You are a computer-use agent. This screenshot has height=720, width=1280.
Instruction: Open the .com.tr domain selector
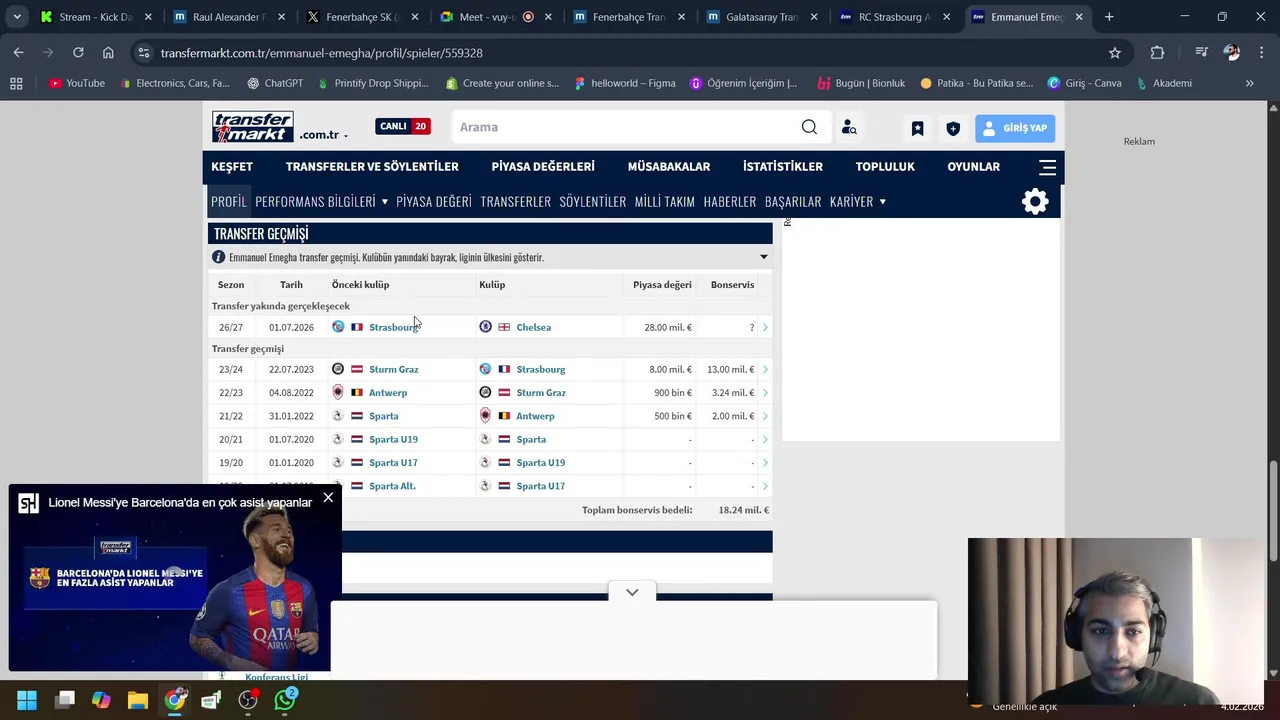pos(324,134)
